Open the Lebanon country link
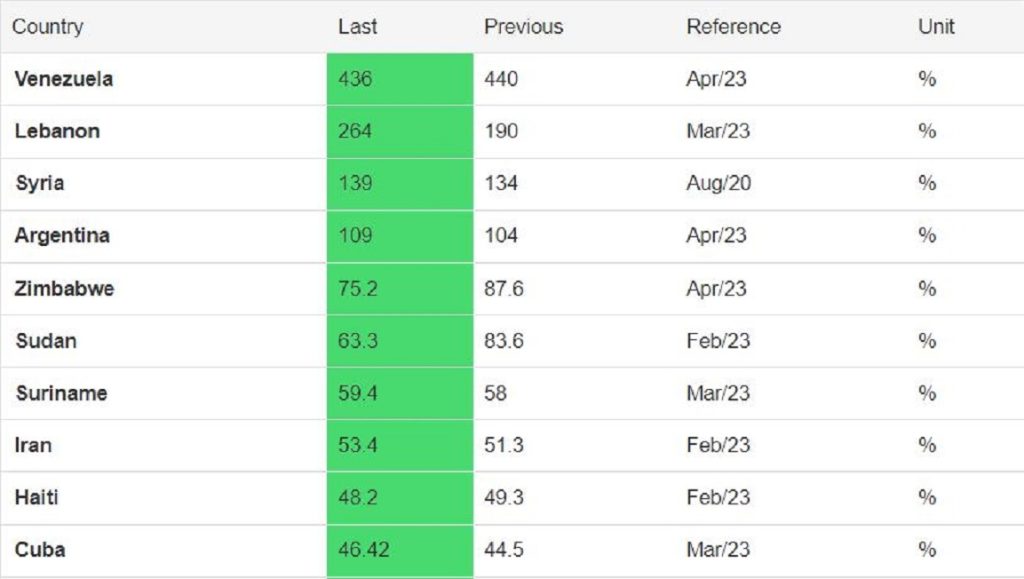This screenshot has height=579, width=1024. tap(57, 131)
